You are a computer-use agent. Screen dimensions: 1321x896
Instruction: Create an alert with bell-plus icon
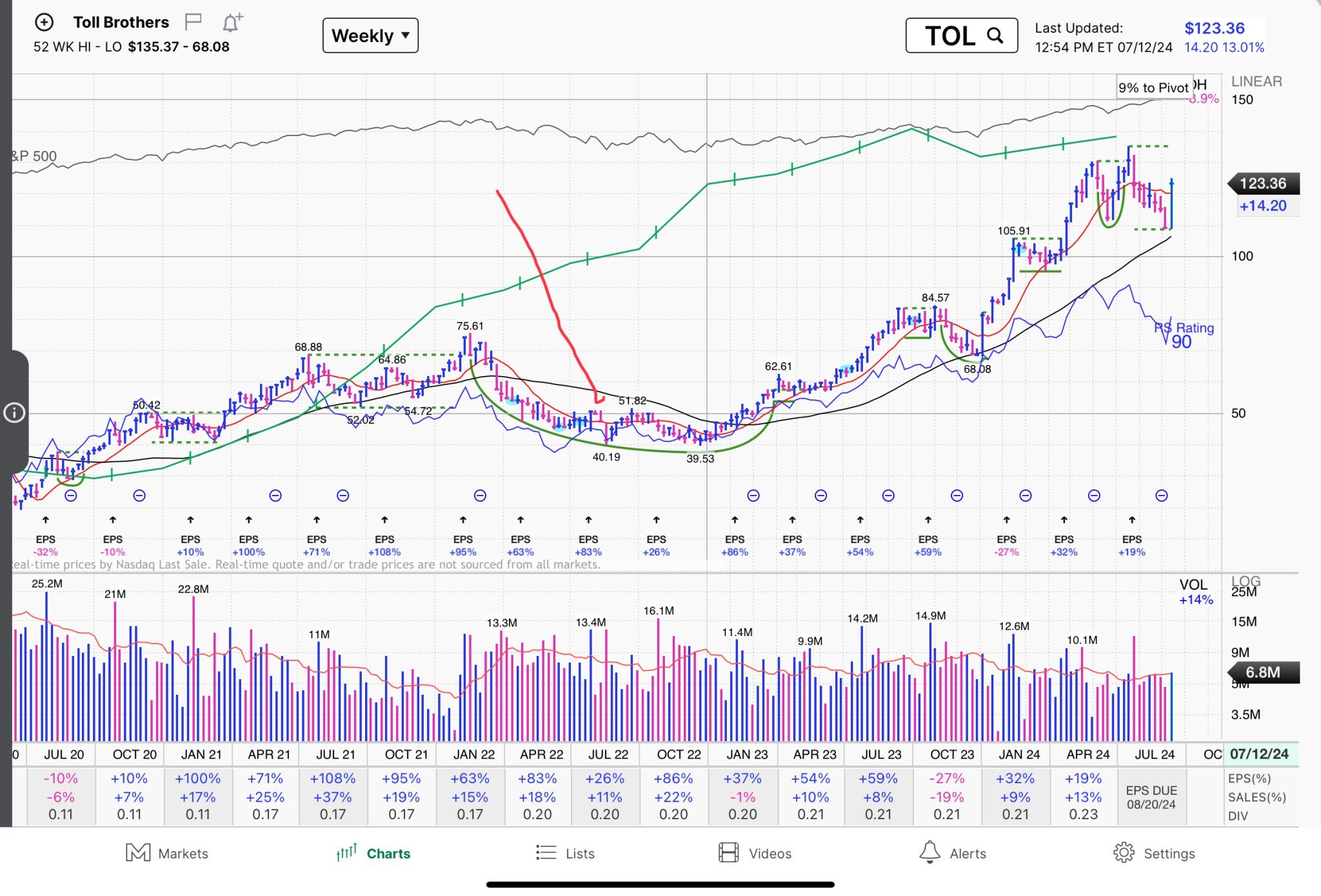click(232, 23)
